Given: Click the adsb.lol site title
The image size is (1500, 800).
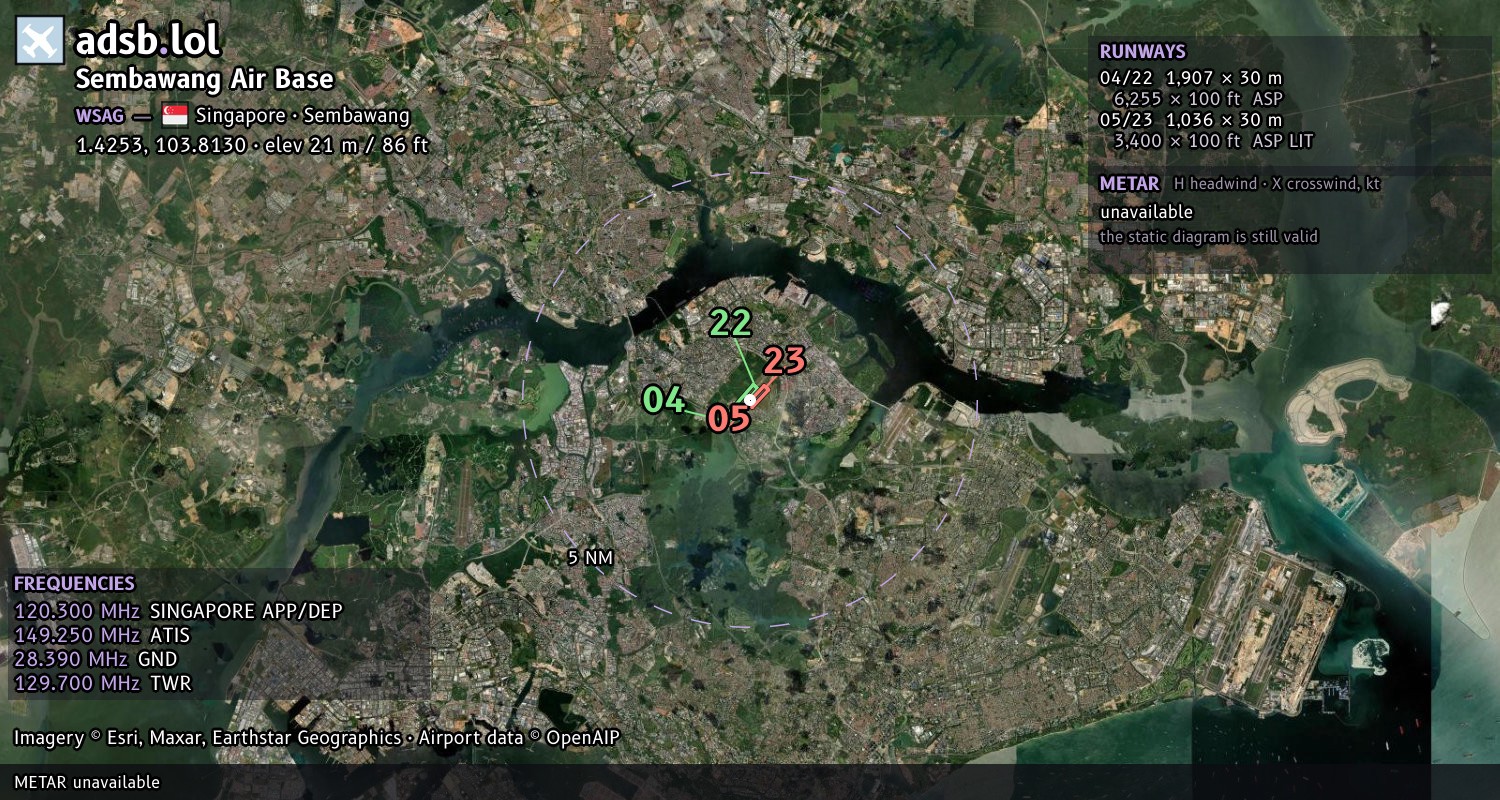Looking at the screenshot, I should point(148,40).
